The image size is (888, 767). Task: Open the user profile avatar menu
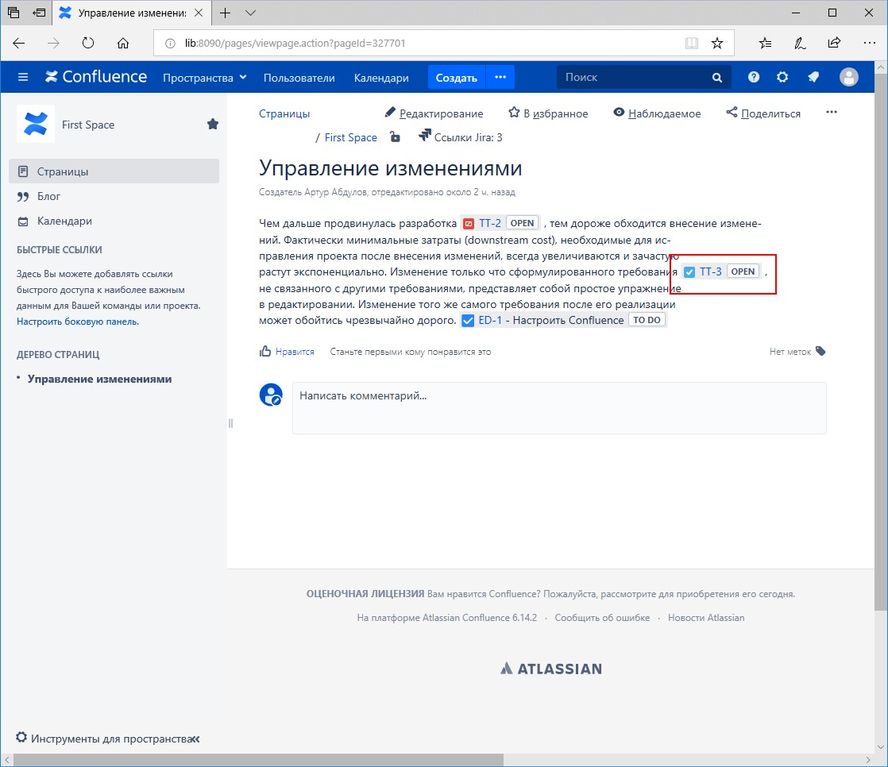[x=849, y=77]
